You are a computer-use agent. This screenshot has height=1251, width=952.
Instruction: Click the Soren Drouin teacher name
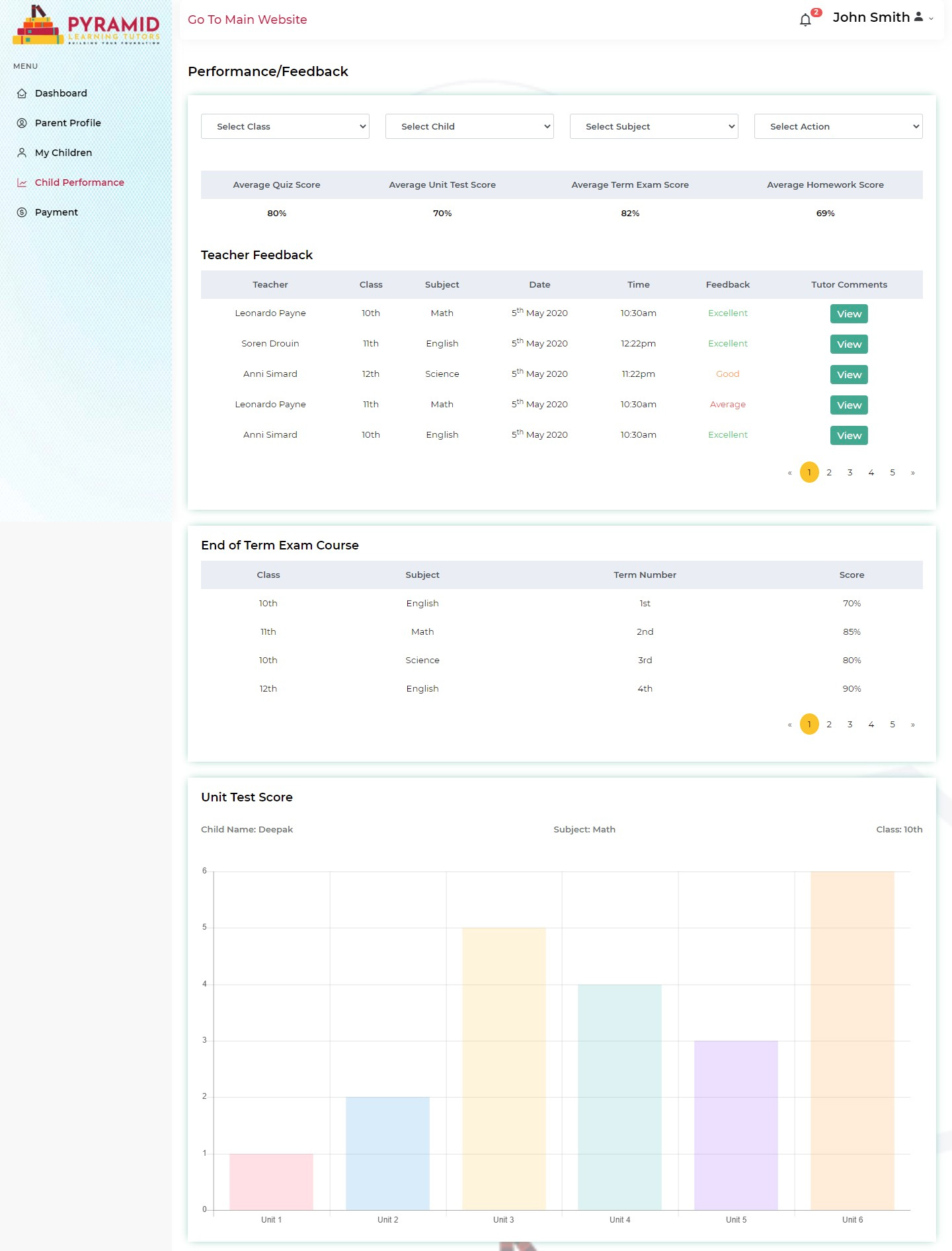[270, 344]
